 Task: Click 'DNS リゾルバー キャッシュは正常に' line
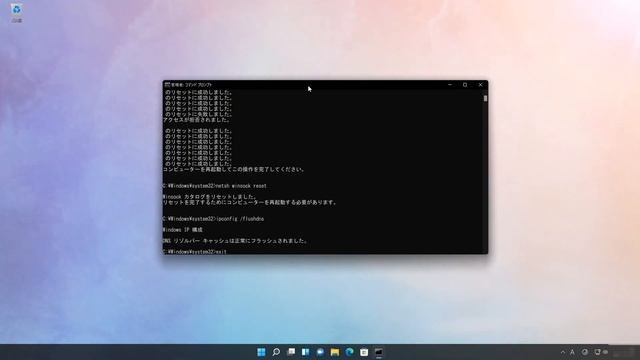(x=235, y=241)
